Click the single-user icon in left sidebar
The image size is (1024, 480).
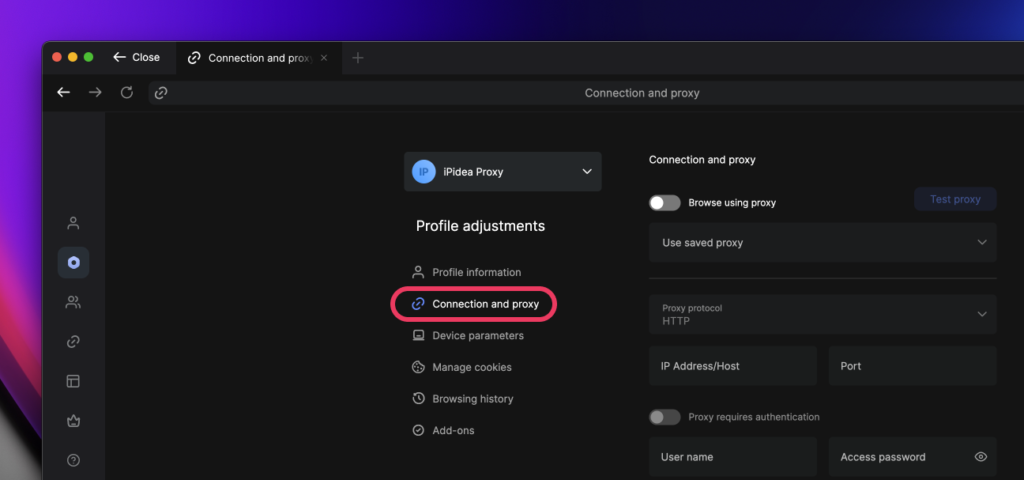click(73, 223)
